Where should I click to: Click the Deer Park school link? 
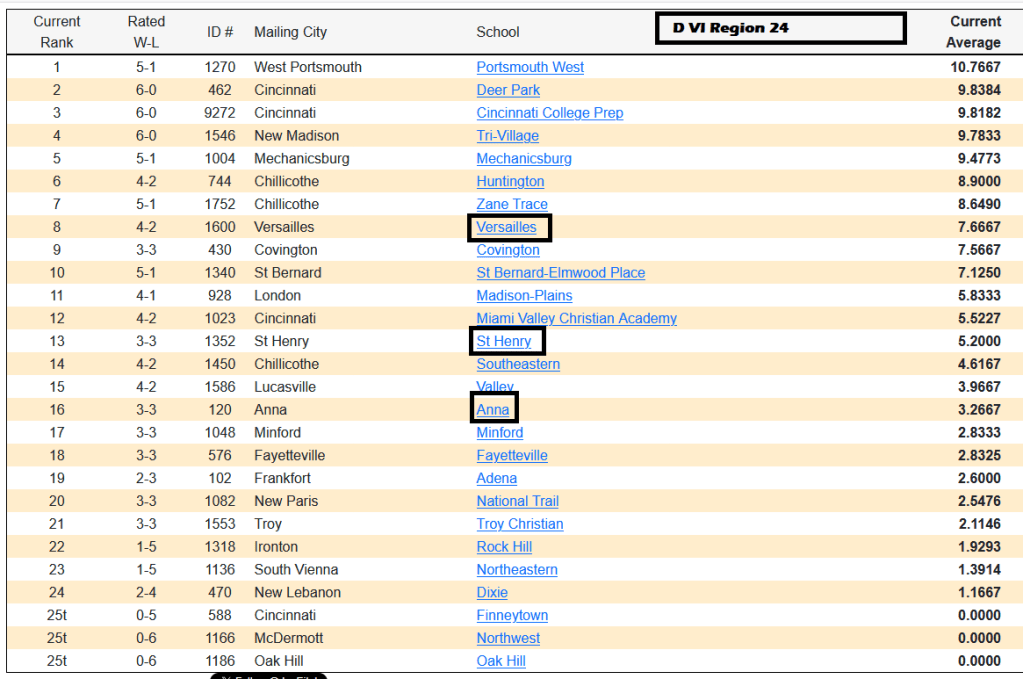(508, 90)
